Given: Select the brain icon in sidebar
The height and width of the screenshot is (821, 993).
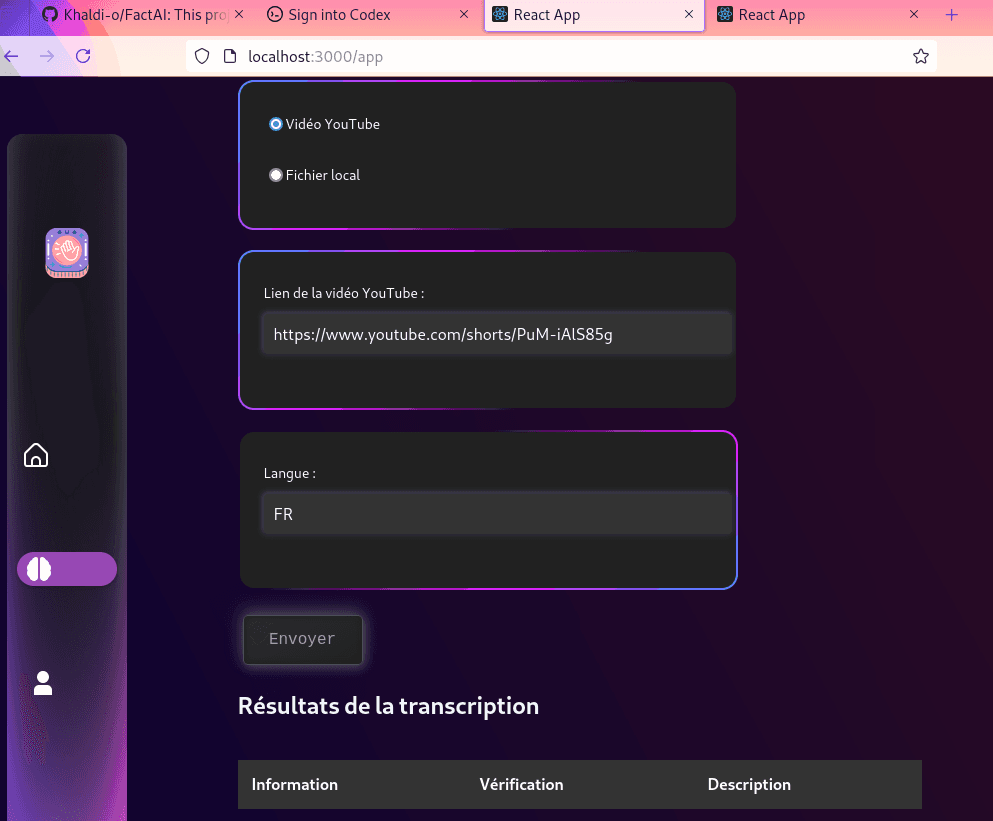Looking at the screenshot, I should 40,569.
